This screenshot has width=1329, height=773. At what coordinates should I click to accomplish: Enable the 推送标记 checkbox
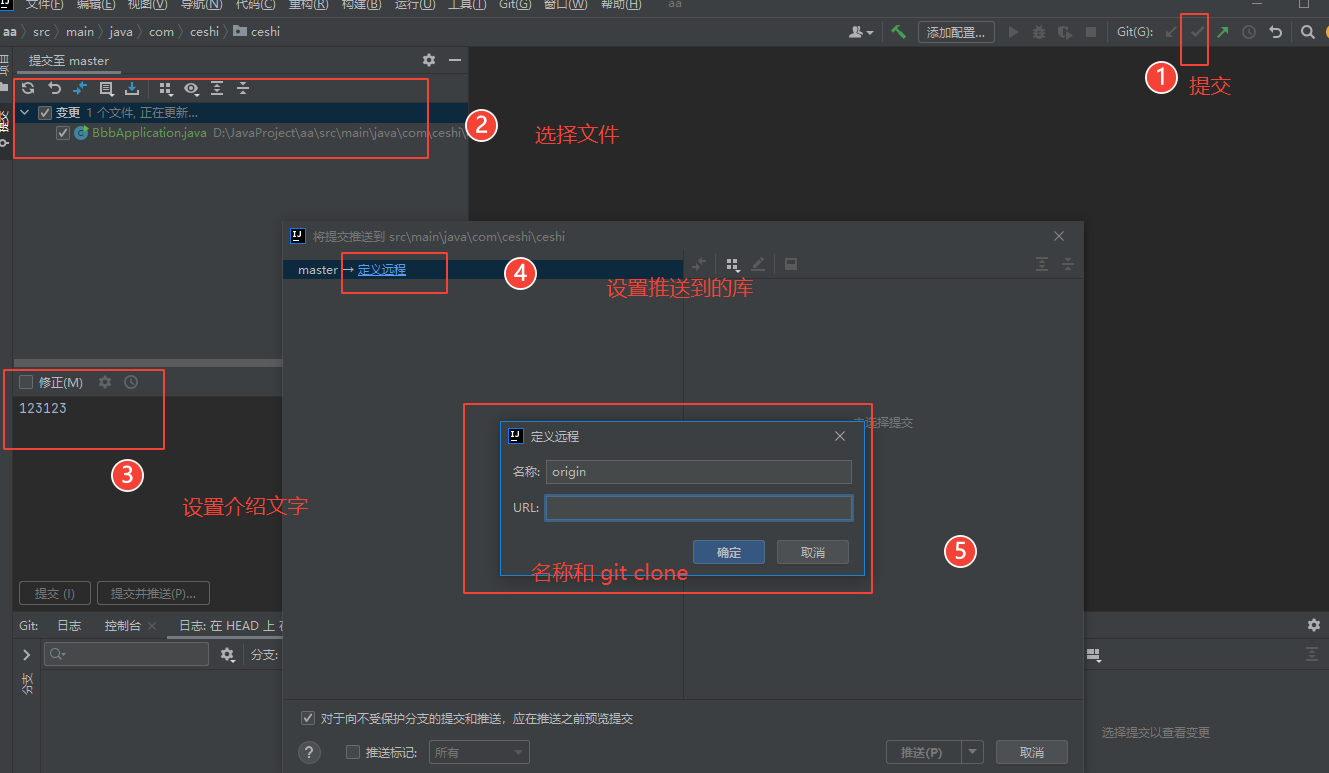pos(352,752)
